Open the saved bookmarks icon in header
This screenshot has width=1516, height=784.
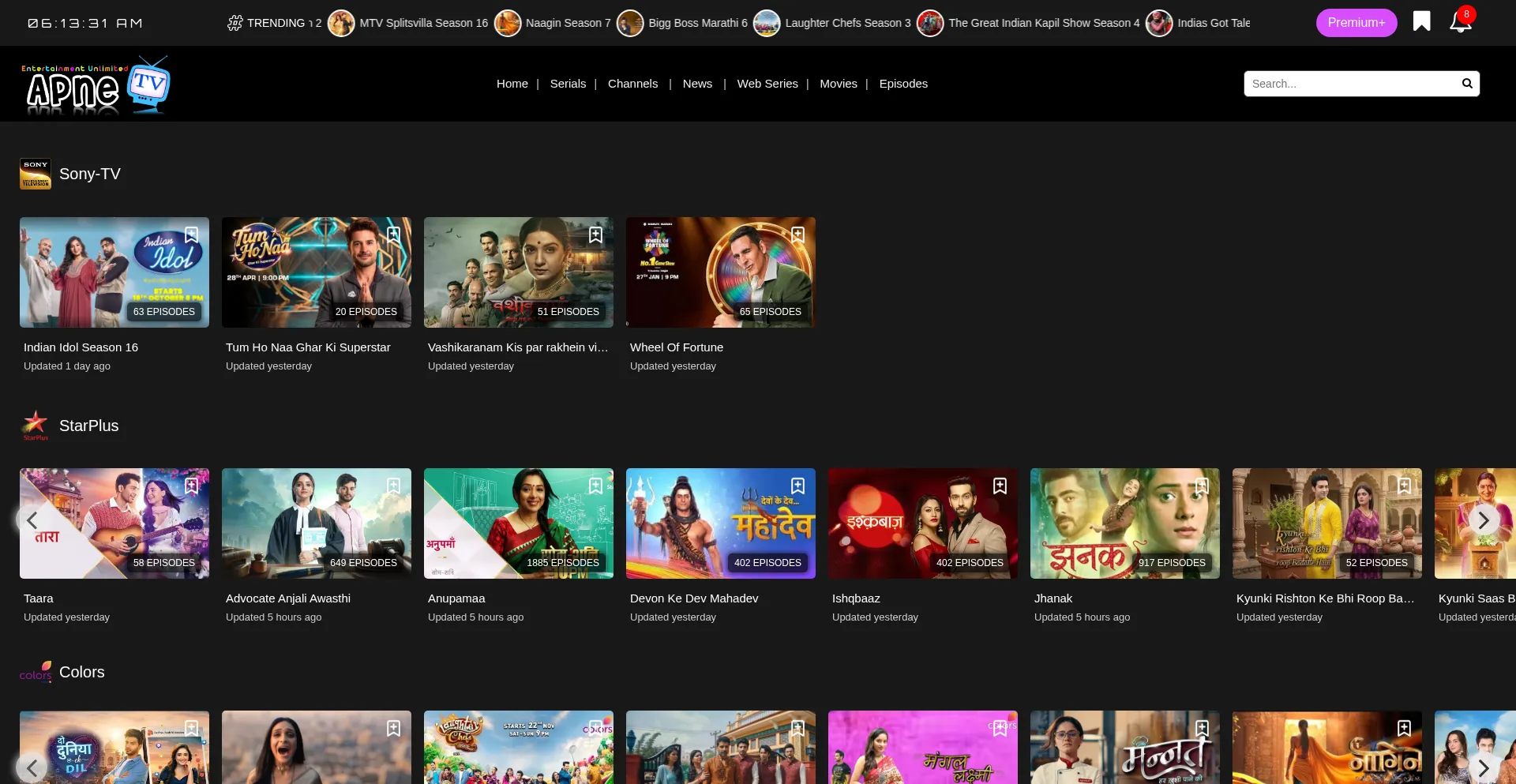click(x=1421, y=21)
